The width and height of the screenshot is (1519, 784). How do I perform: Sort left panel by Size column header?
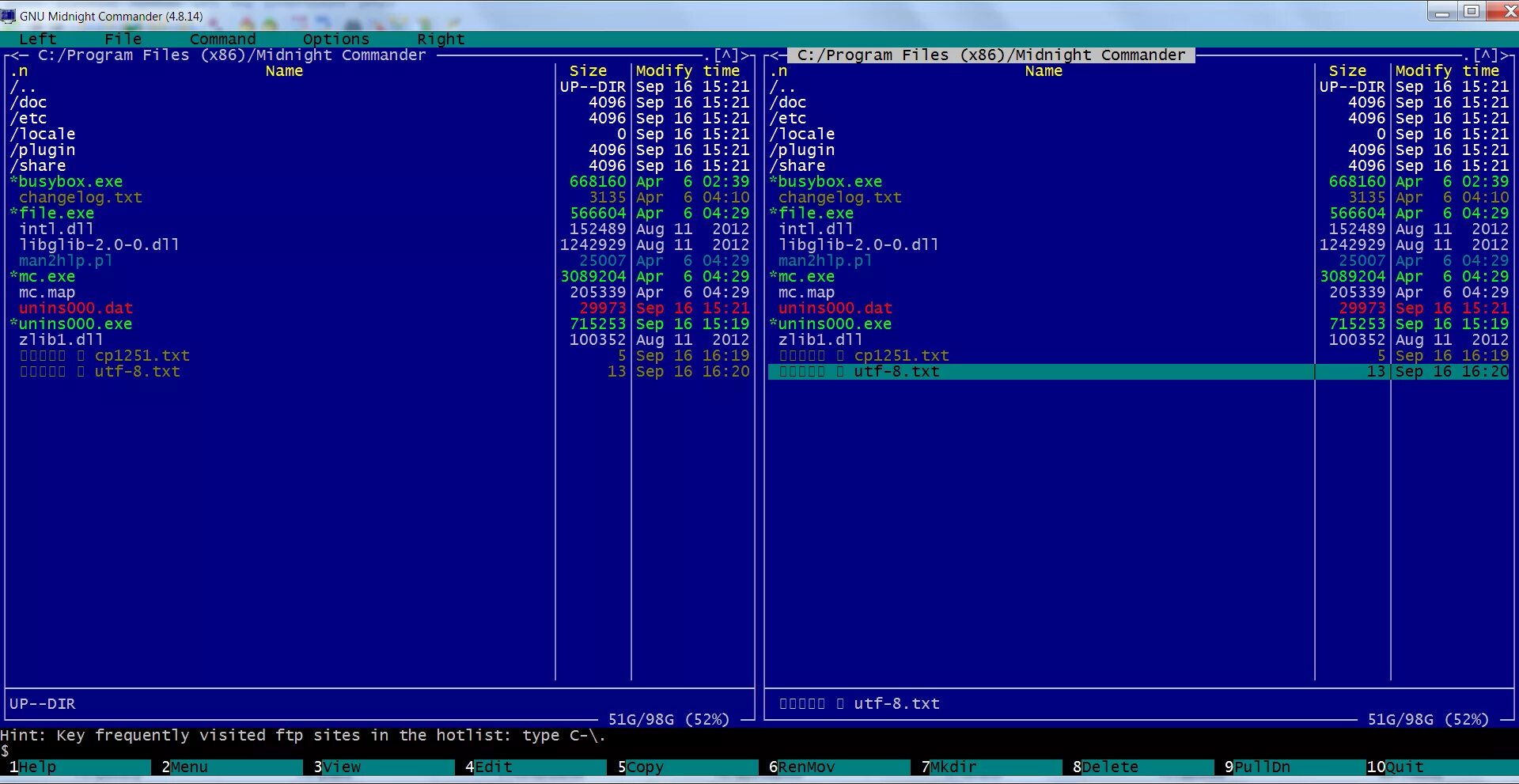point(589,71)
